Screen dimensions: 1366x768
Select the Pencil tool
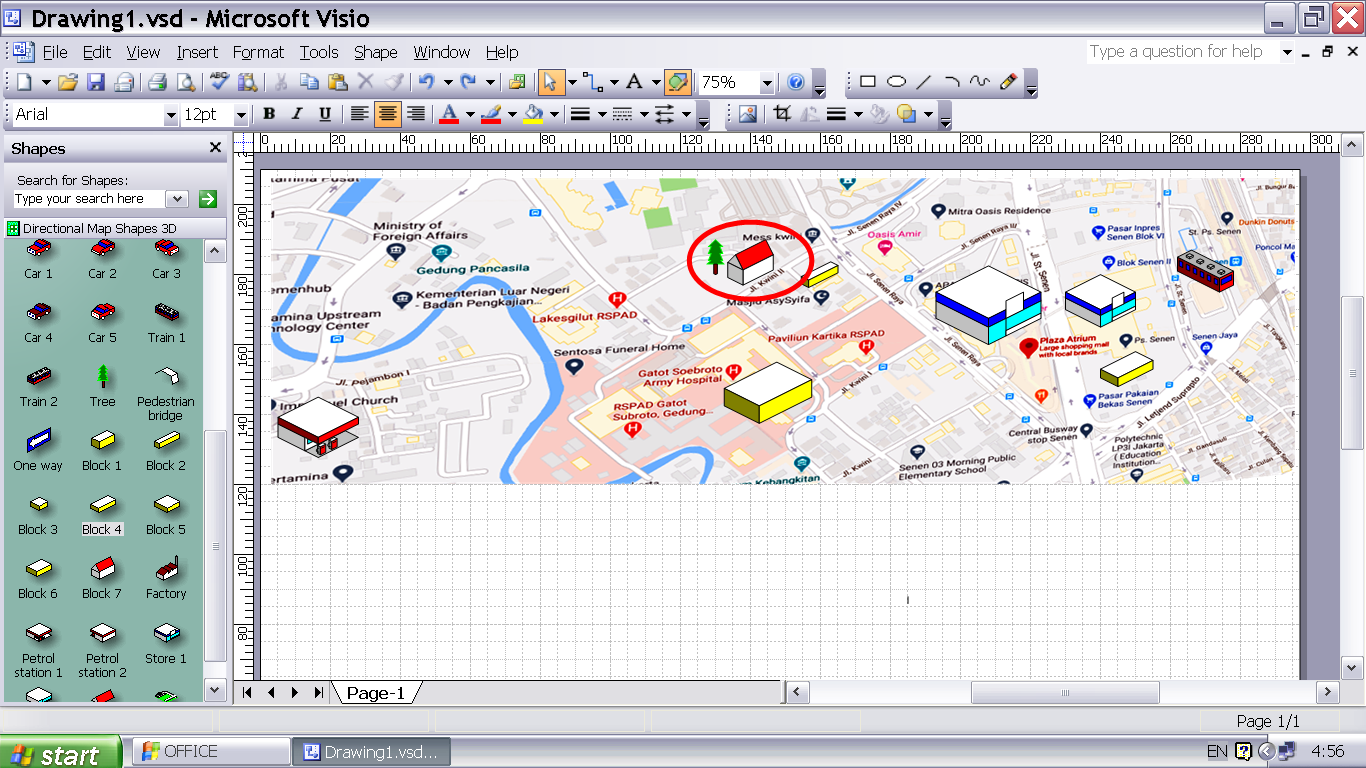pos(1008,82)
